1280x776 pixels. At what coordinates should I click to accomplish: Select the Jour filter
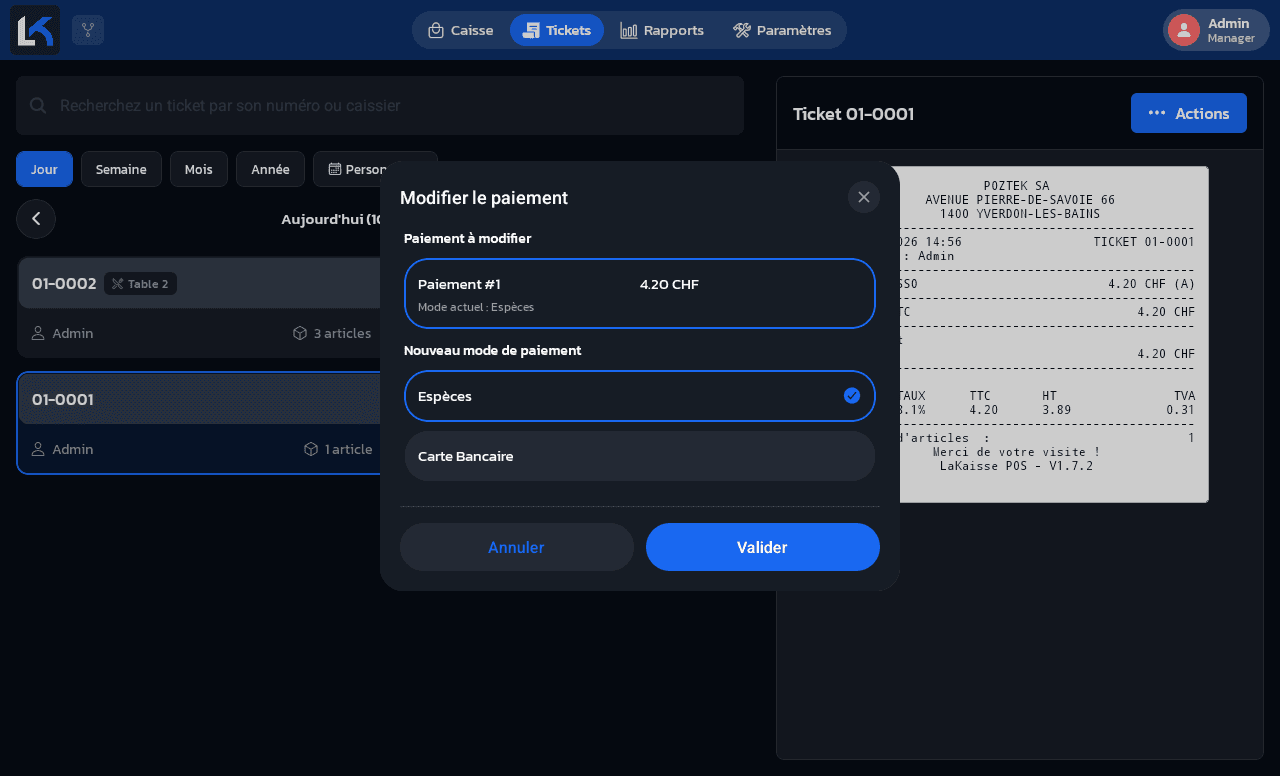coord(44,169)
